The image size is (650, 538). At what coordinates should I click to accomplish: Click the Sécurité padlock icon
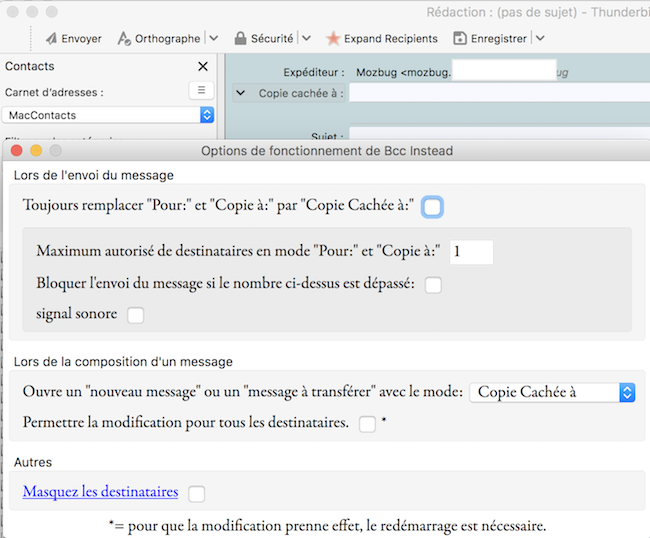pos(240,39)
